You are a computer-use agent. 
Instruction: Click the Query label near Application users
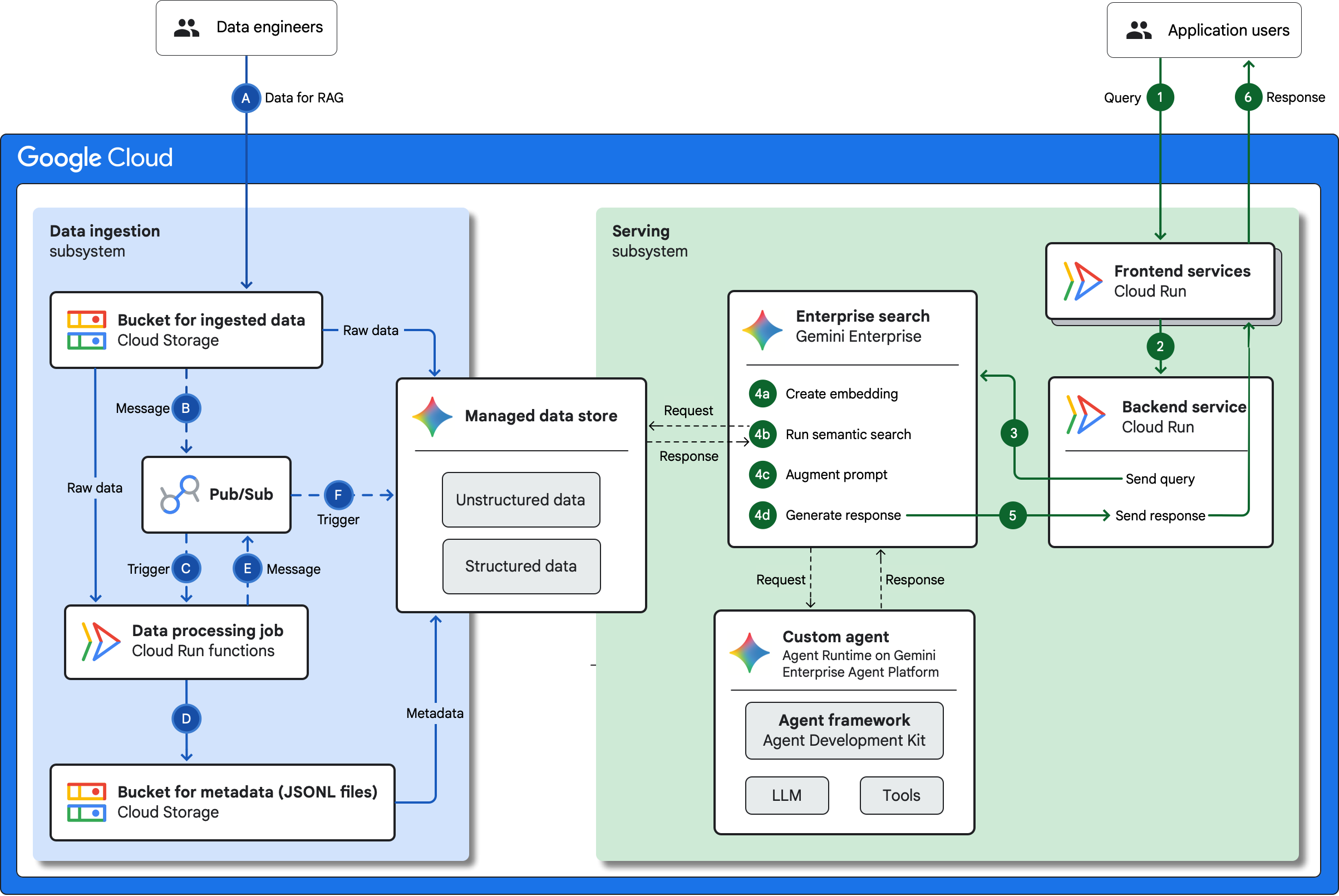pos(1122,98)
